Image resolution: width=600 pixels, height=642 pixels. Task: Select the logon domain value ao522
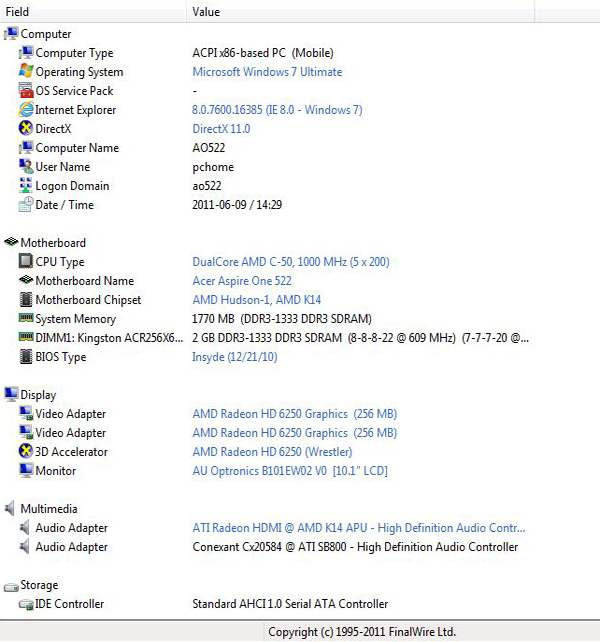point(207,186)
